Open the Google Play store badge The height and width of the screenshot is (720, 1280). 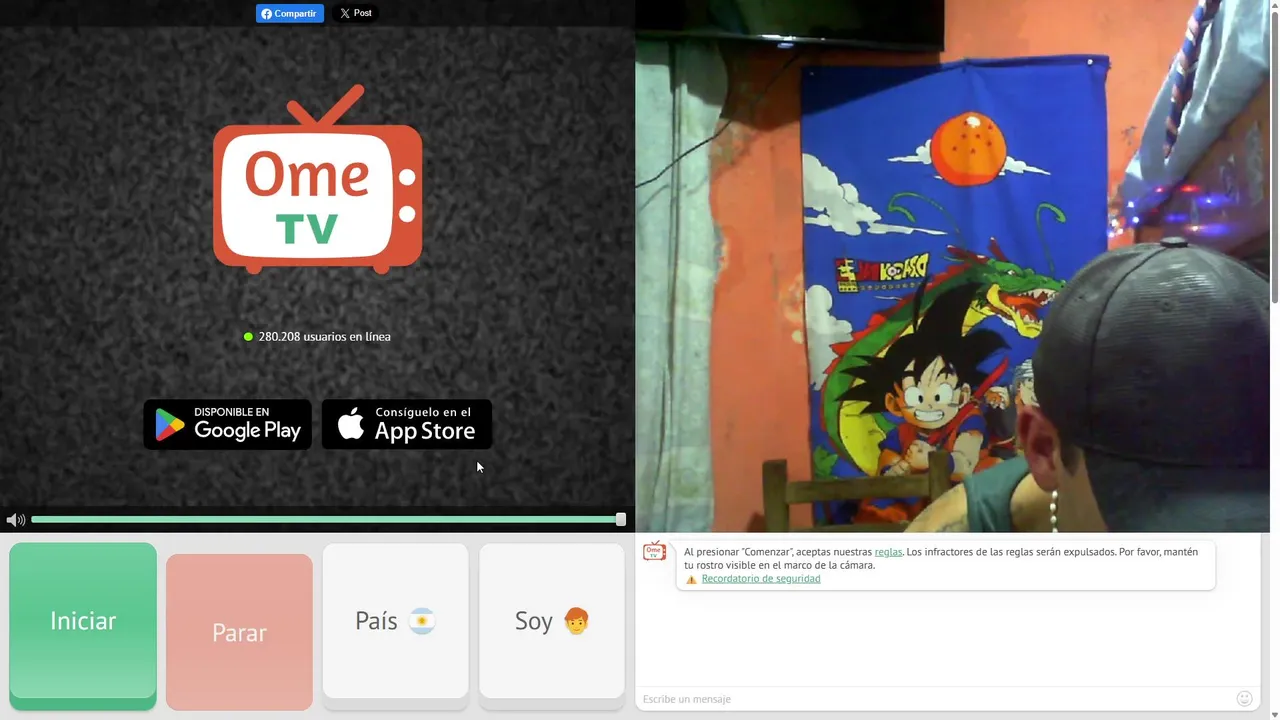click(x=228, y=425)
